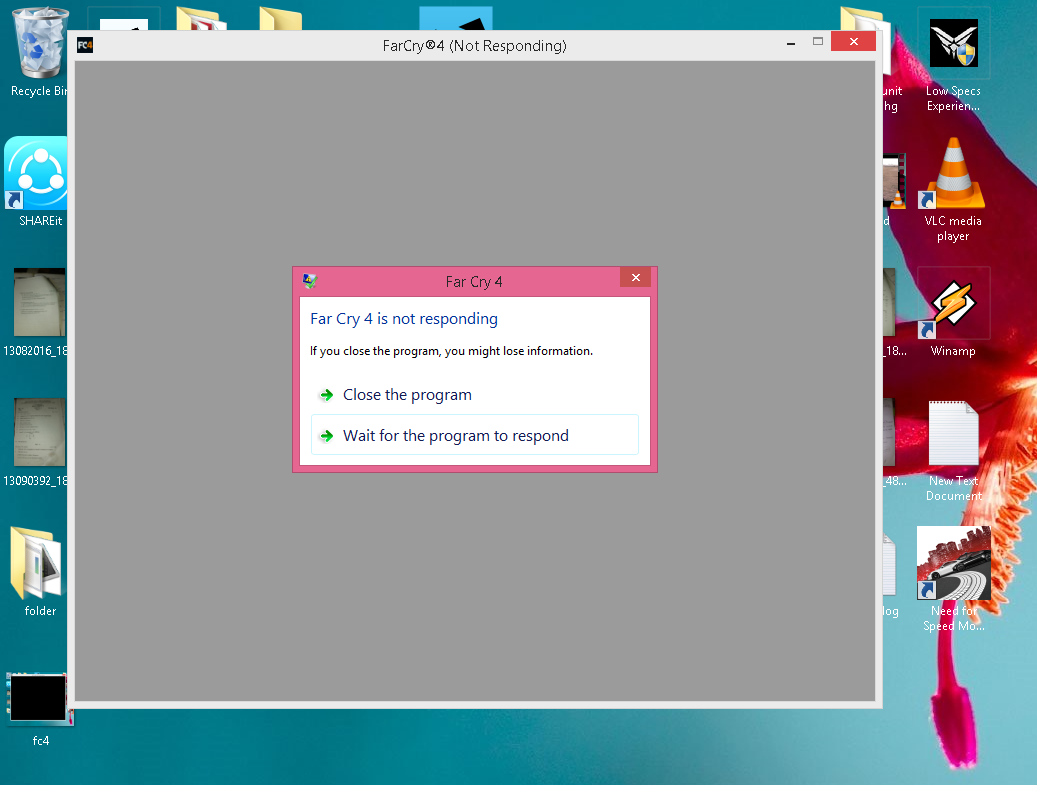1037x785 pixels.
Task: Minimize the FarCry 4 window
Action: click(x=790, y=43)
